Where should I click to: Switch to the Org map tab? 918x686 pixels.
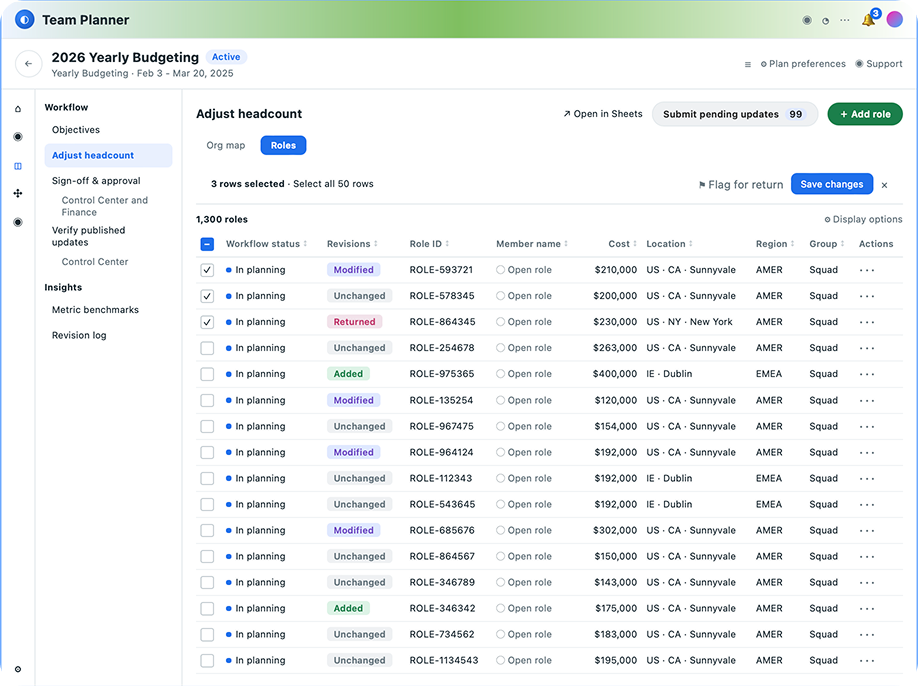[x=225, y=145]
